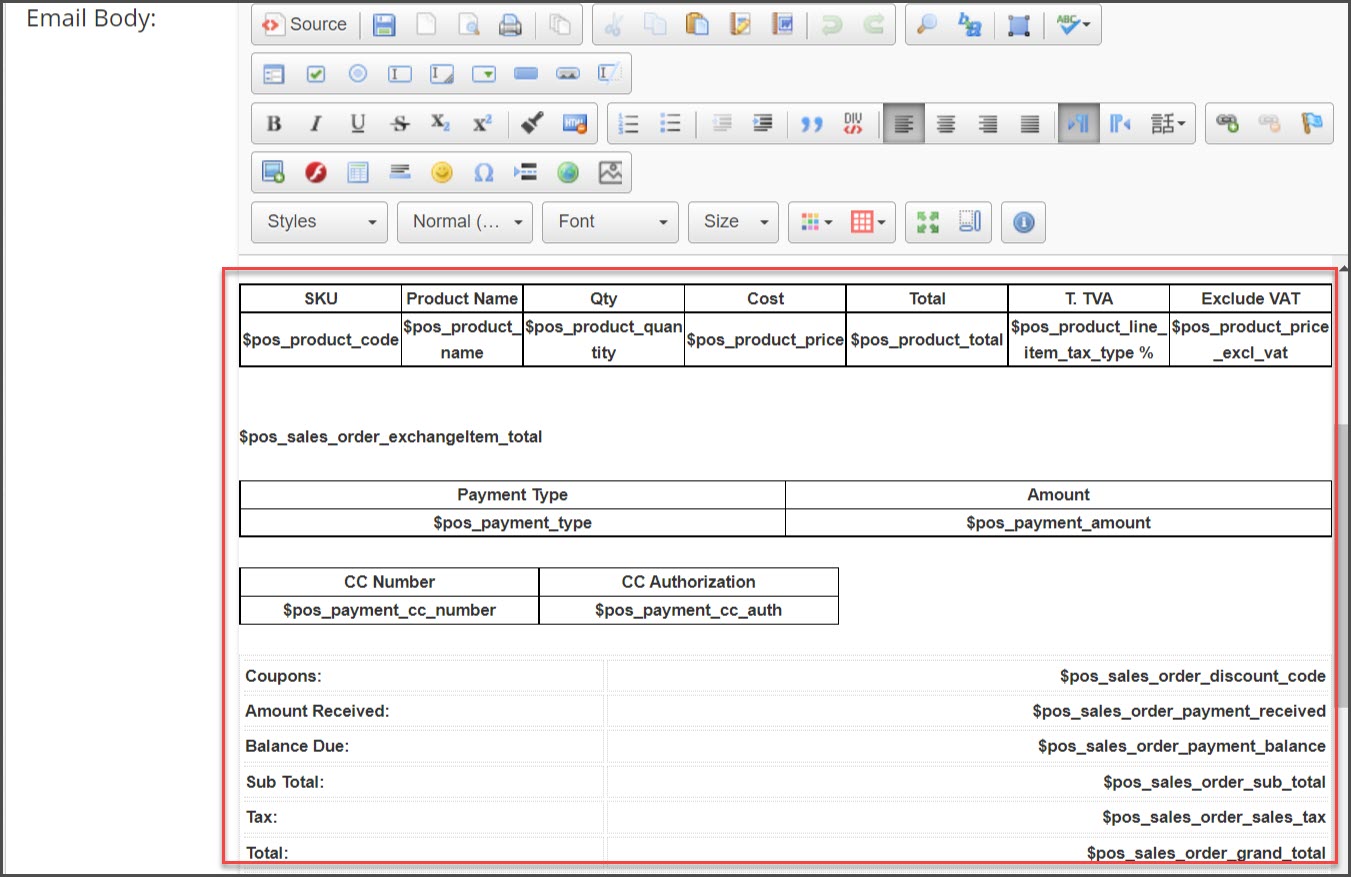This screenshot has height=877, width=1351.
Task: Insert an Anchor flag
Action: click(1311, 124)
